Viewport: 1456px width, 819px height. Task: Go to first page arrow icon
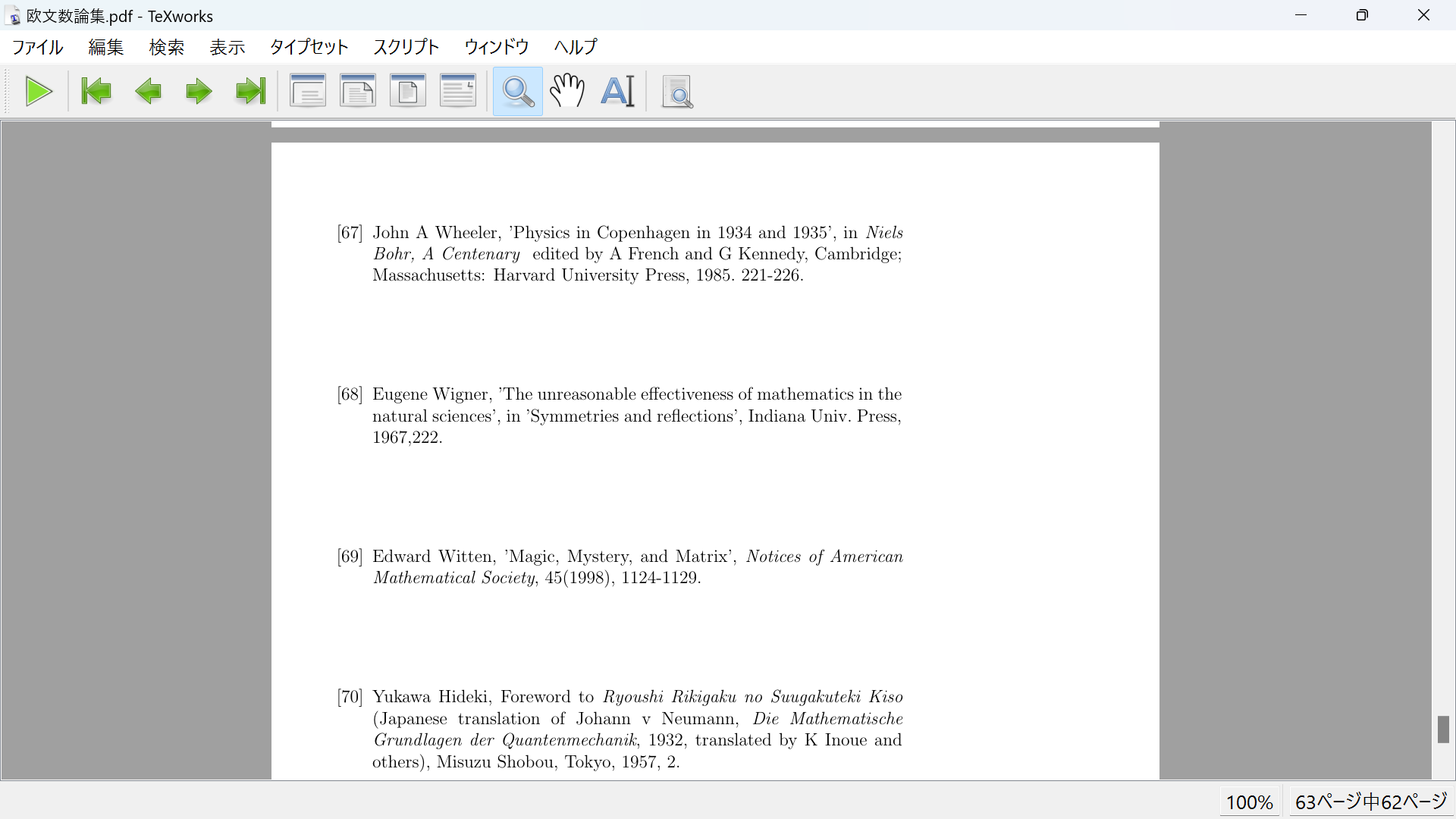point(96,92)
